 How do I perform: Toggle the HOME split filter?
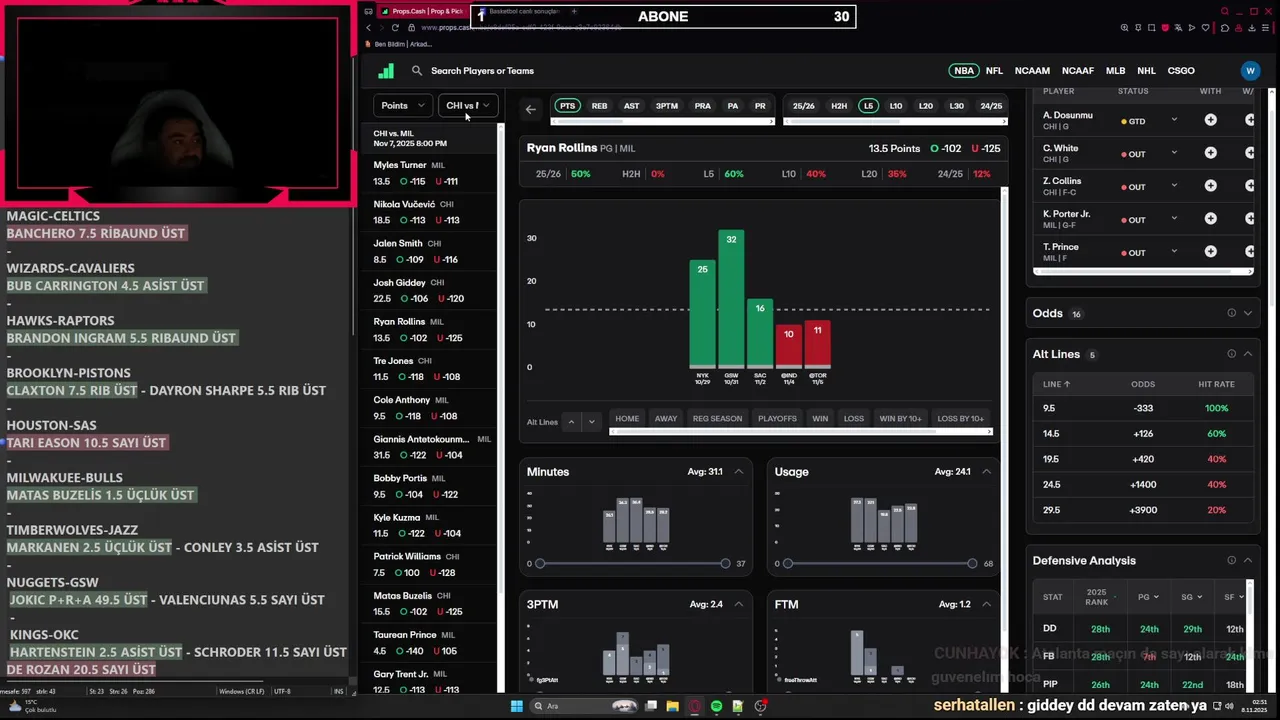[x=627, y=419]
